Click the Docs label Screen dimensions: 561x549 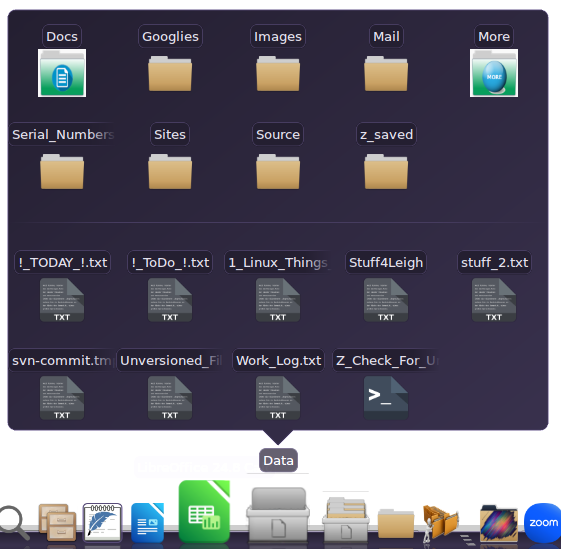[62, 36]
